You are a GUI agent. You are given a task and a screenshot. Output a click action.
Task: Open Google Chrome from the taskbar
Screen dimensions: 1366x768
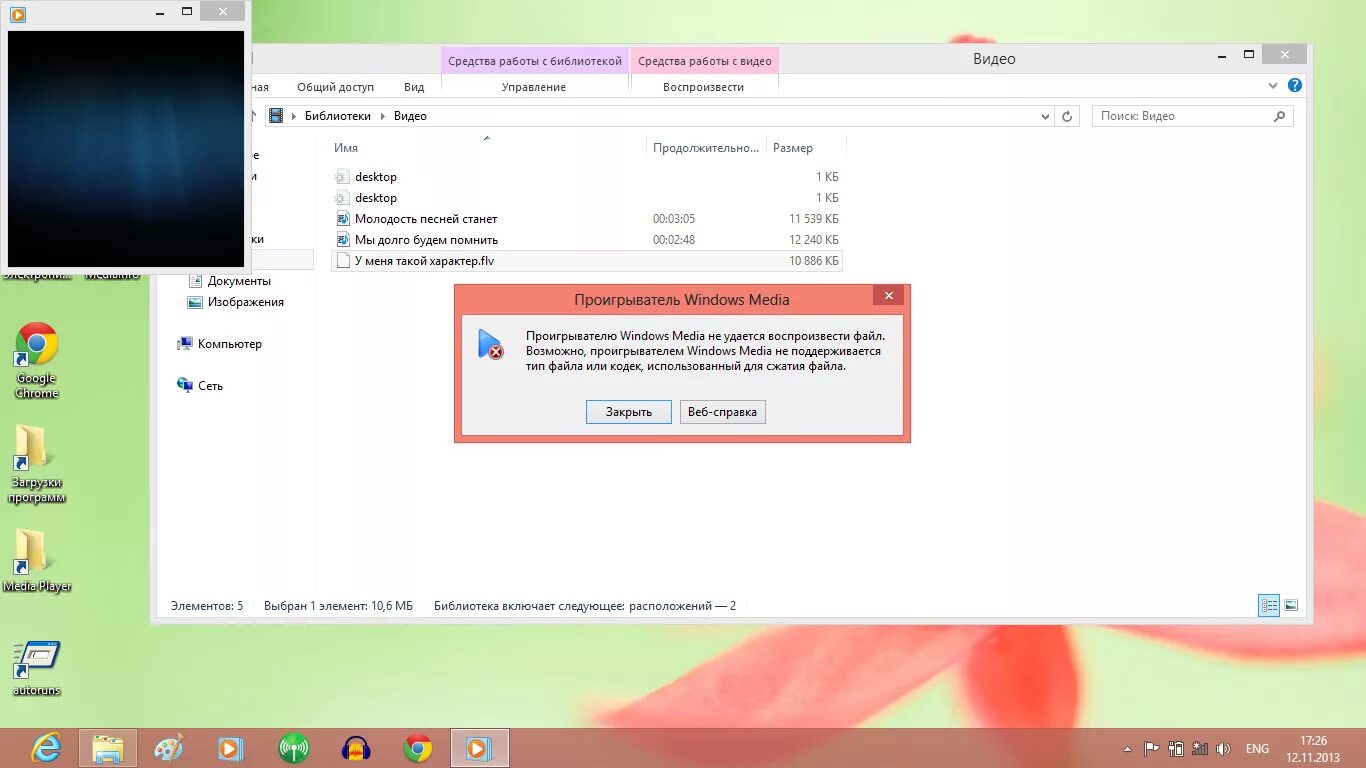click(x=418, y=748)
